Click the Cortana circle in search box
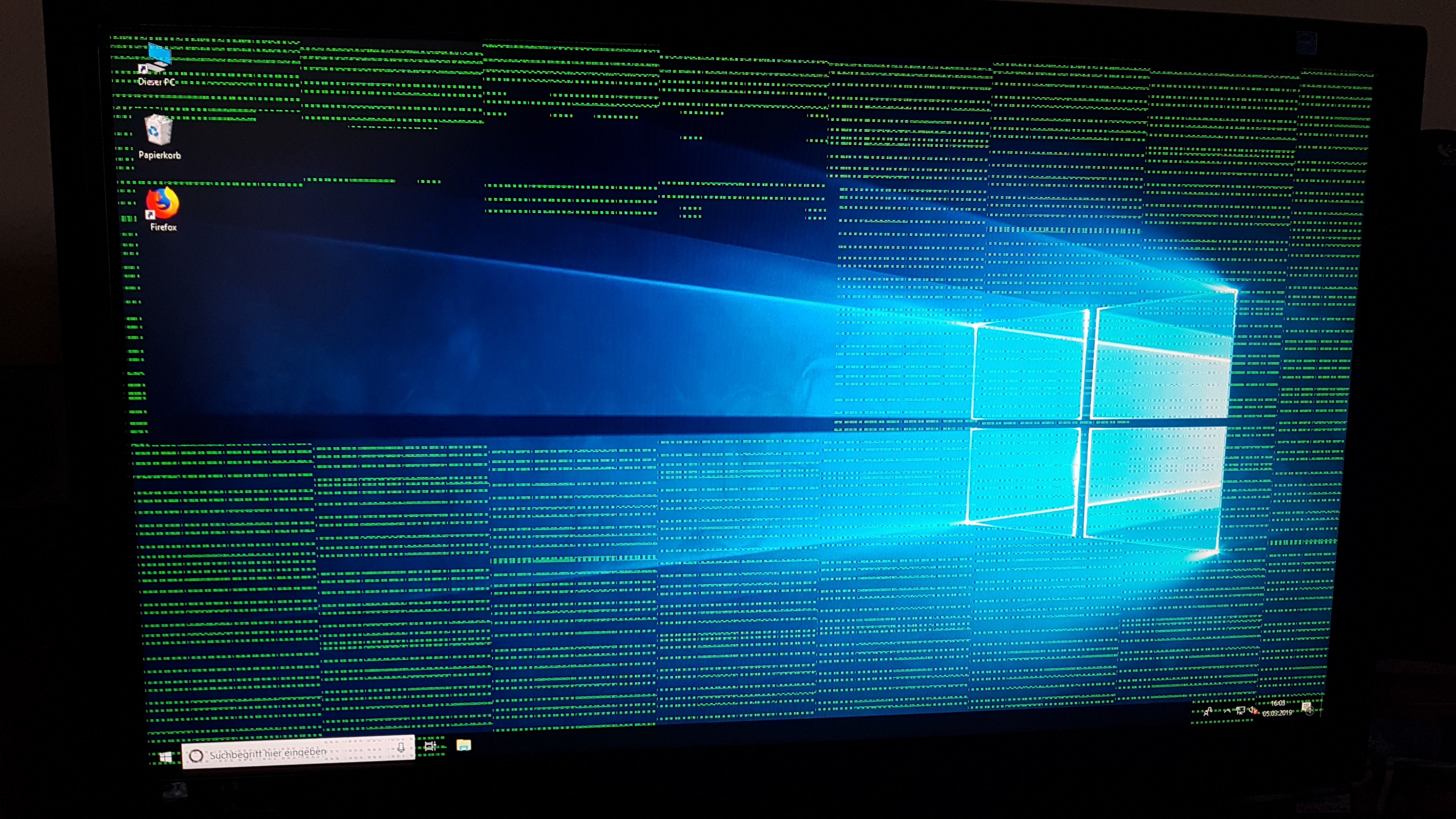 pos(196,756)
